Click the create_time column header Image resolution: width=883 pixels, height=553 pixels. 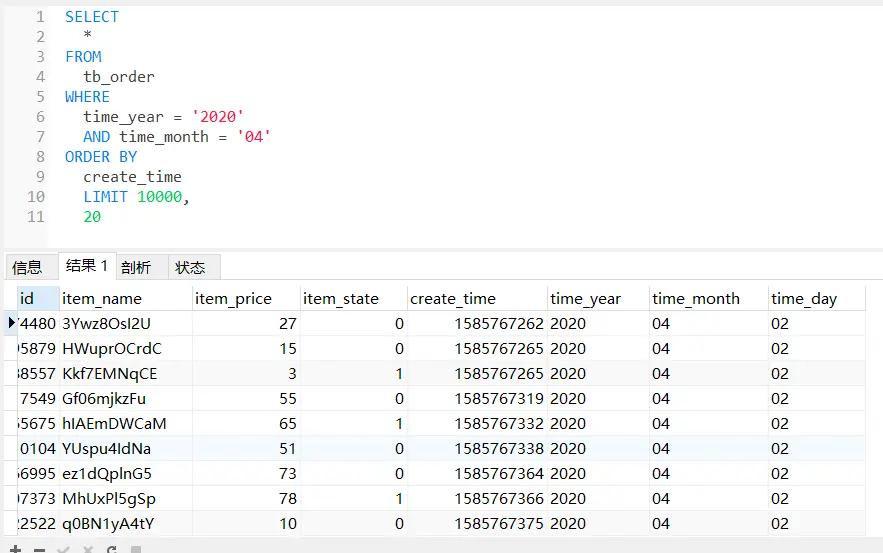[x=478, y=298]
